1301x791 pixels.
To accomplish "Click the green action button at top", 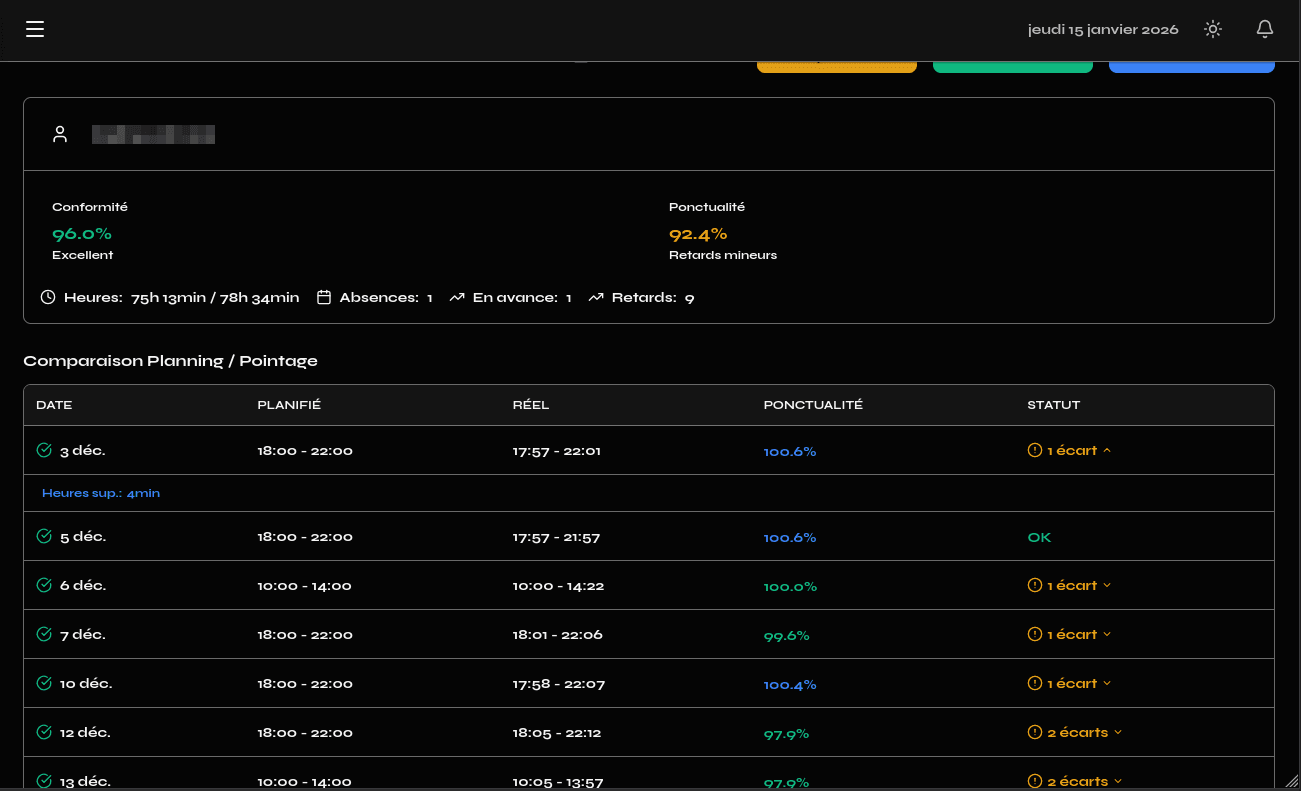I will pos(1012,66).
